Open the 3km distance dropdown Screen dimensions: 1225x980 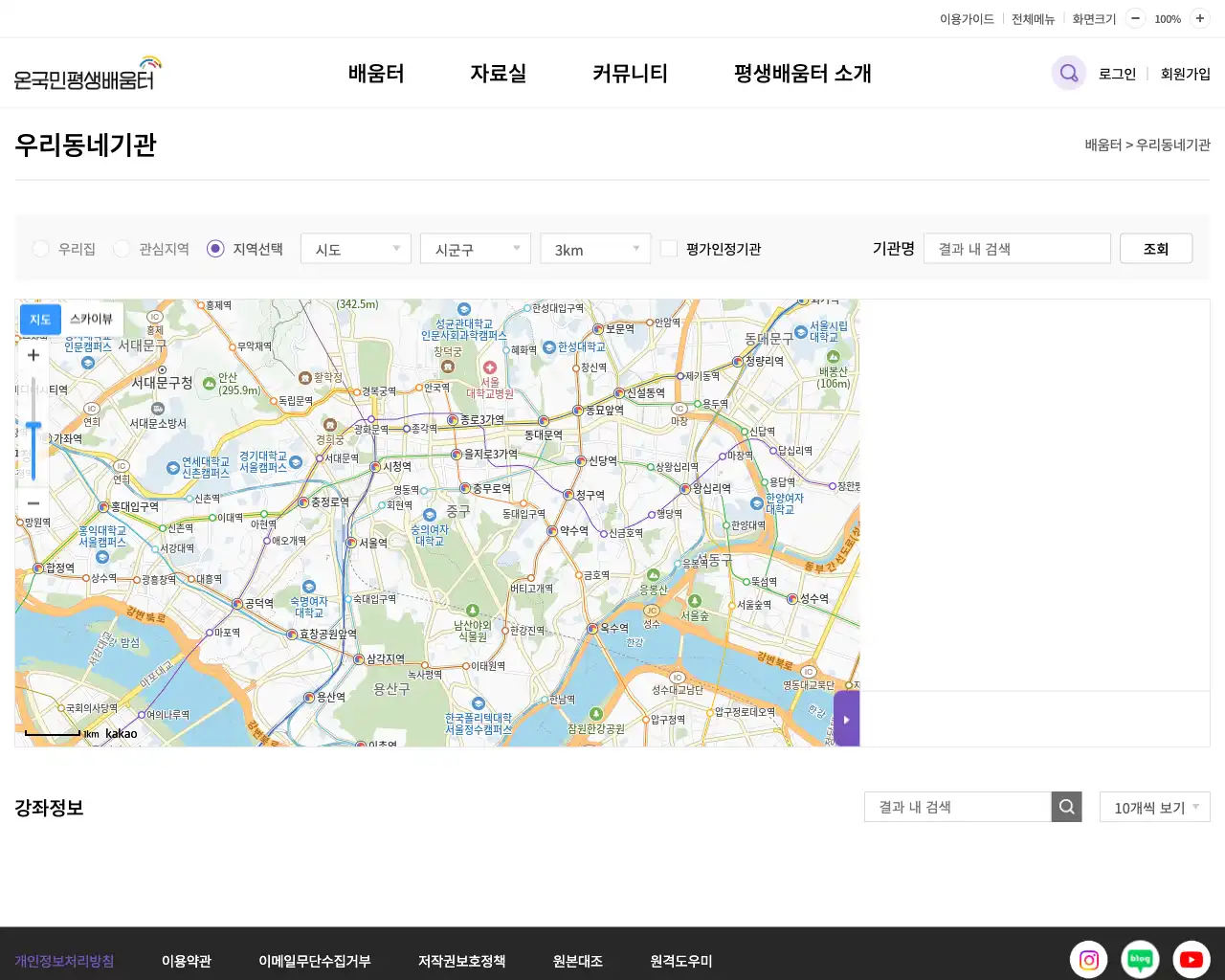point(595,249)
